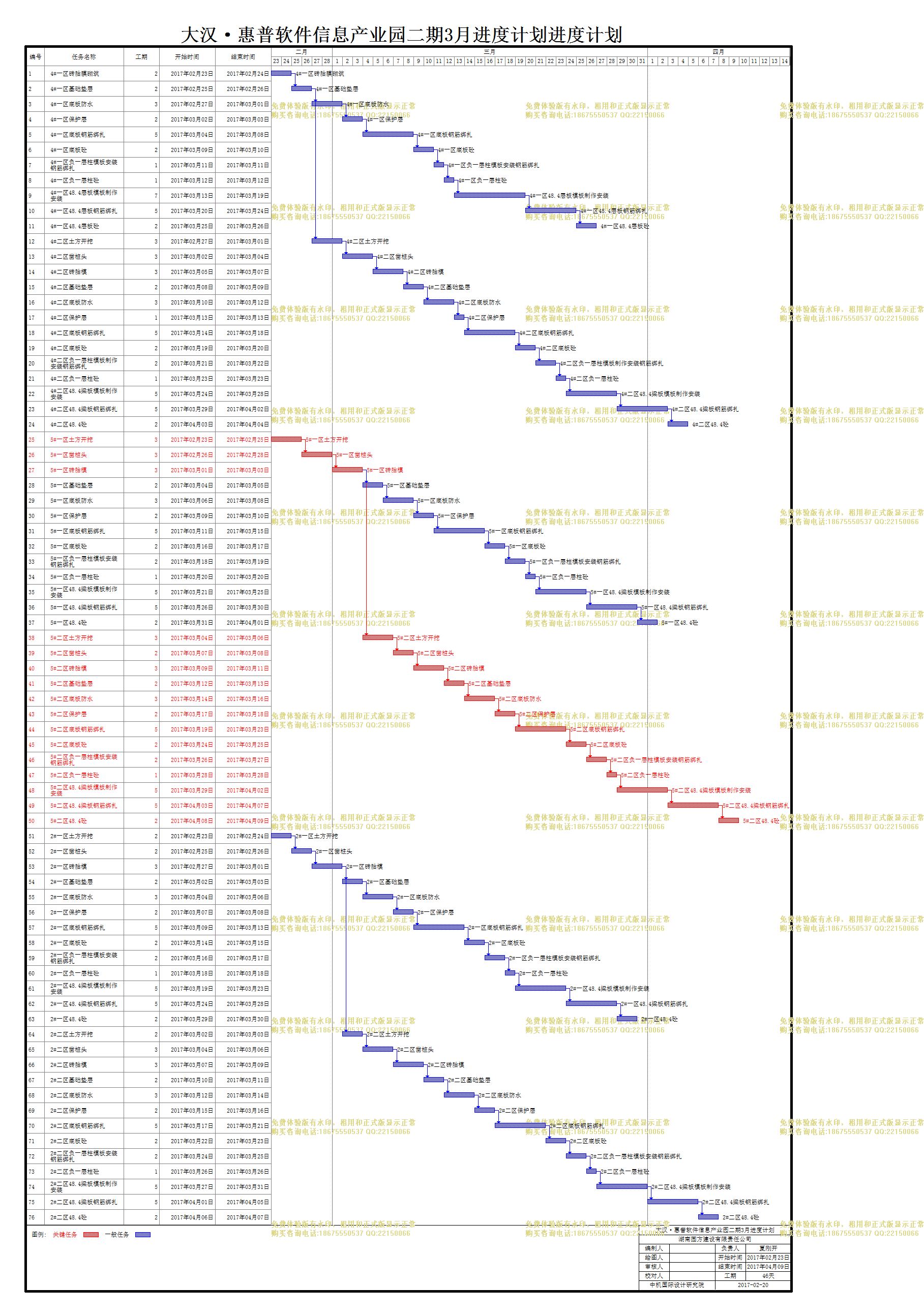Image resolution: width=924 pixels, height=1316 pixels.
Task: Select task row 76 name 2#二区48.4砼 in table
Action: click(68, 1217)
